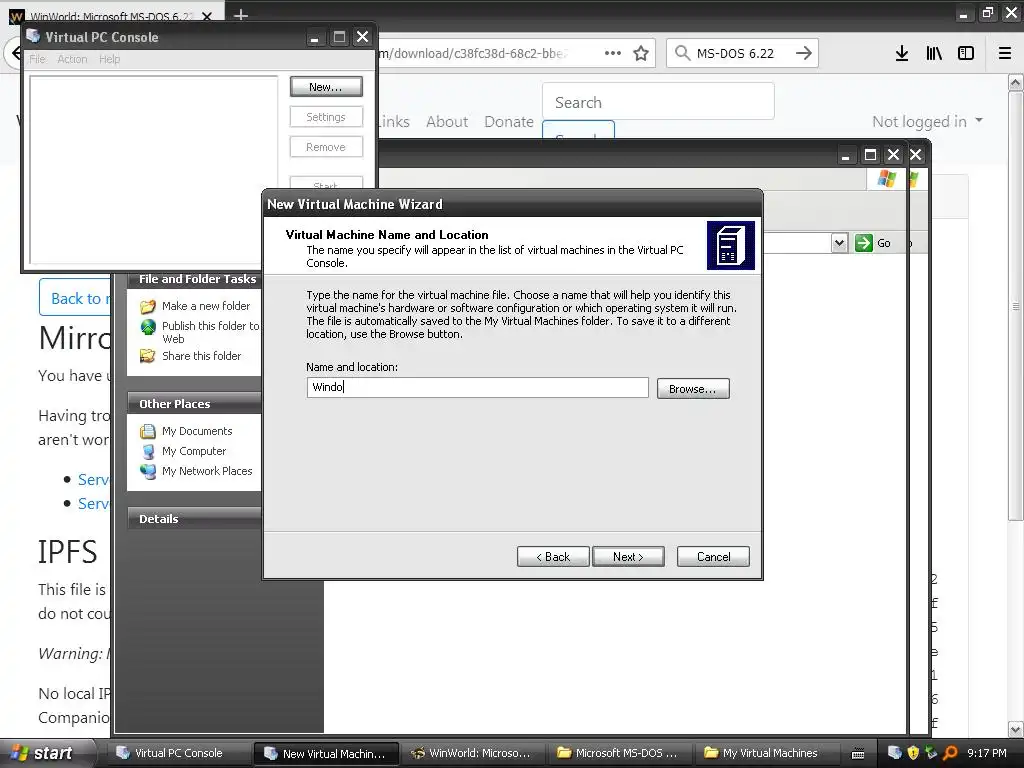The image size is (1024, 768).
Task: Open the About link on WinWorld page
Action: (x=447, y=121)
